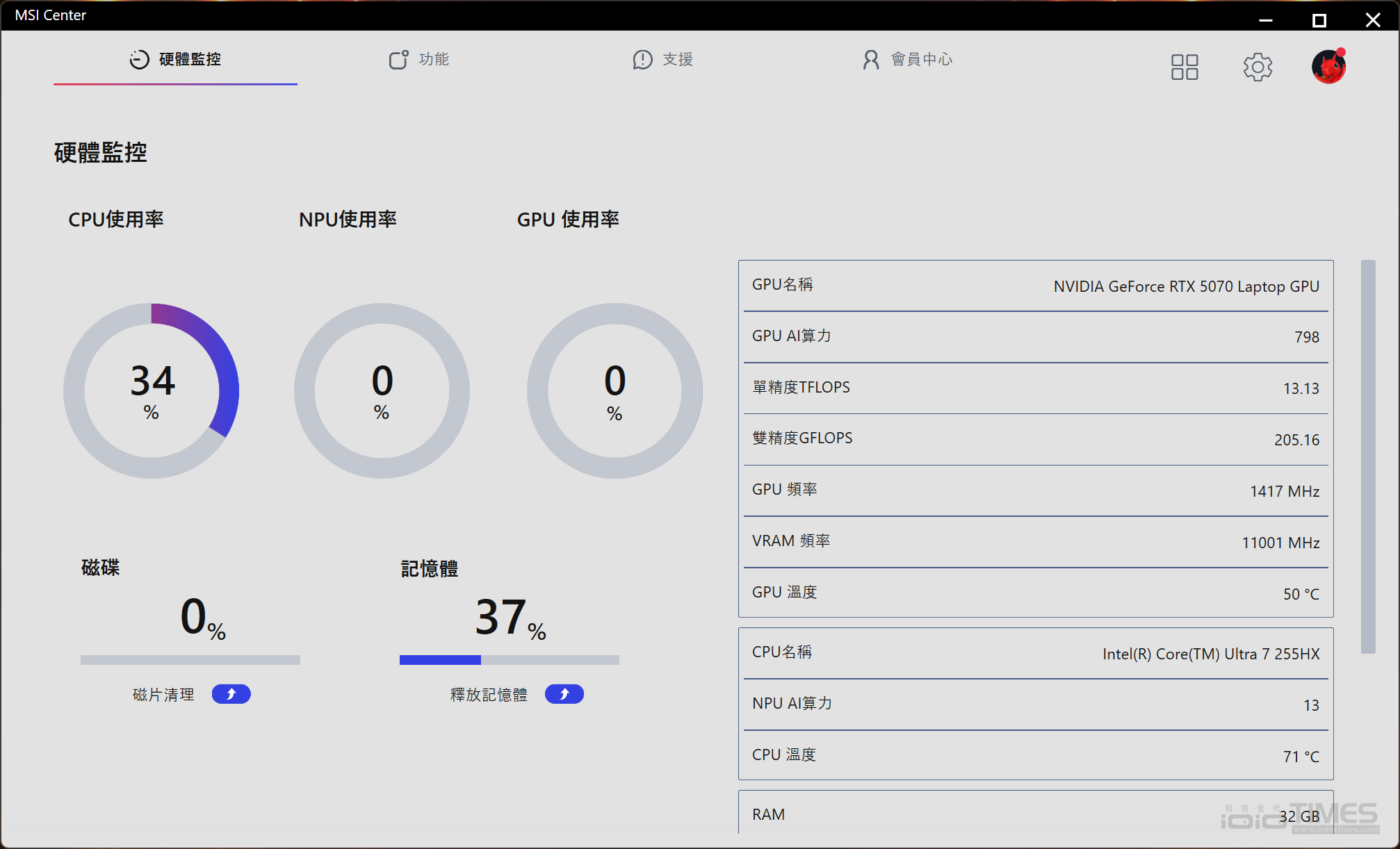Click the NPU使用率 label
Image resolution: width=1400 pixels, height=849 pixels.
[348, 220]
